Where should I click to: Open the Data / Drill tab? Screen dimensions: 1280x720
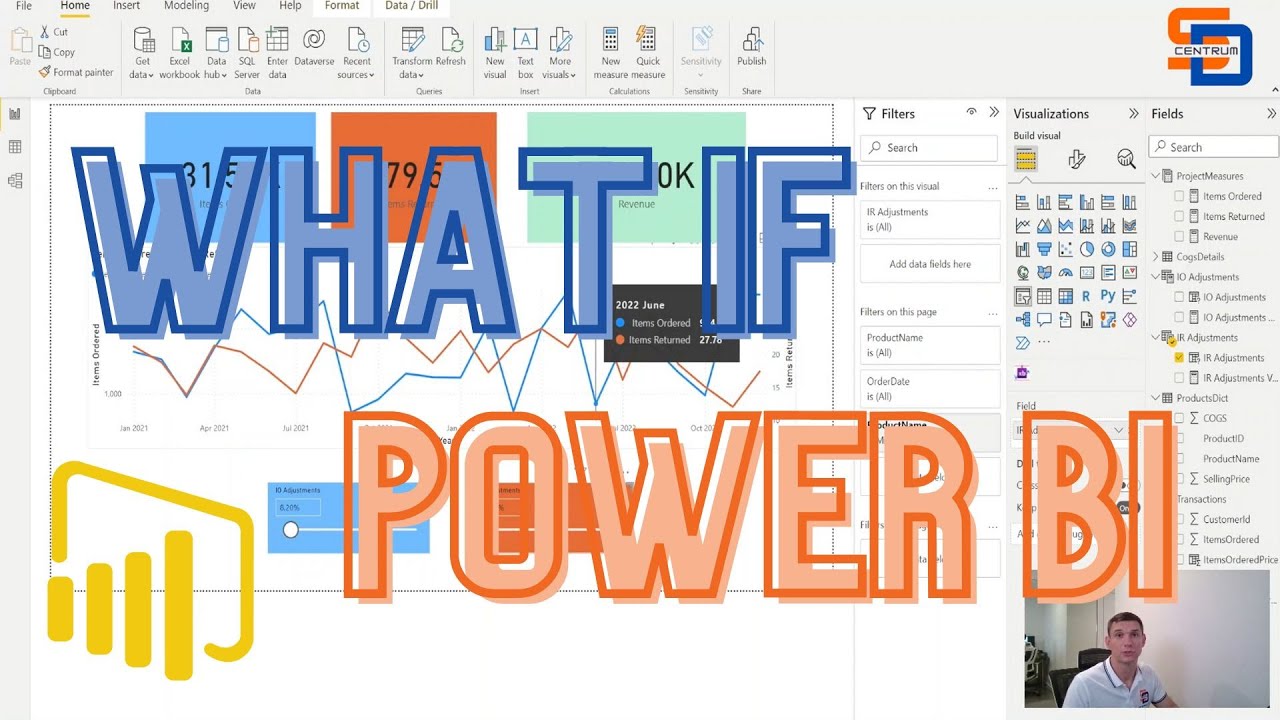(x=411, y=6)
